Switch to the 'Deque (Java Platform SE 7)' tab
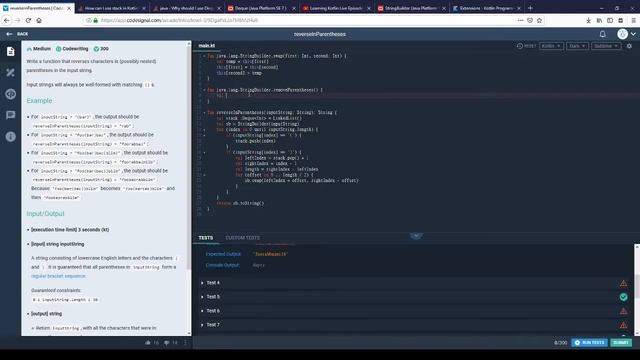Screen dimensions: 640x360 coord(262,8)
